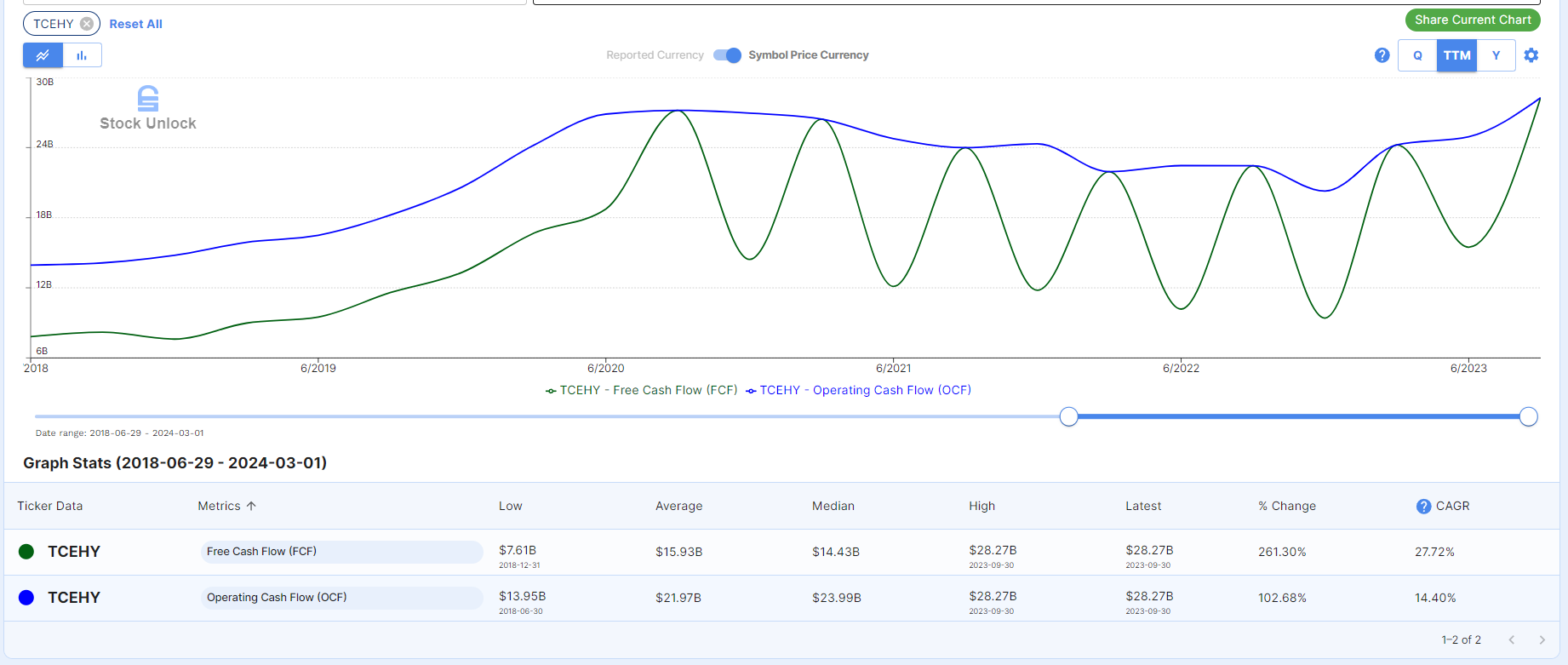Go to previous table page
This screenshot has height=665, width=1568.
(x=1512, y=639)
